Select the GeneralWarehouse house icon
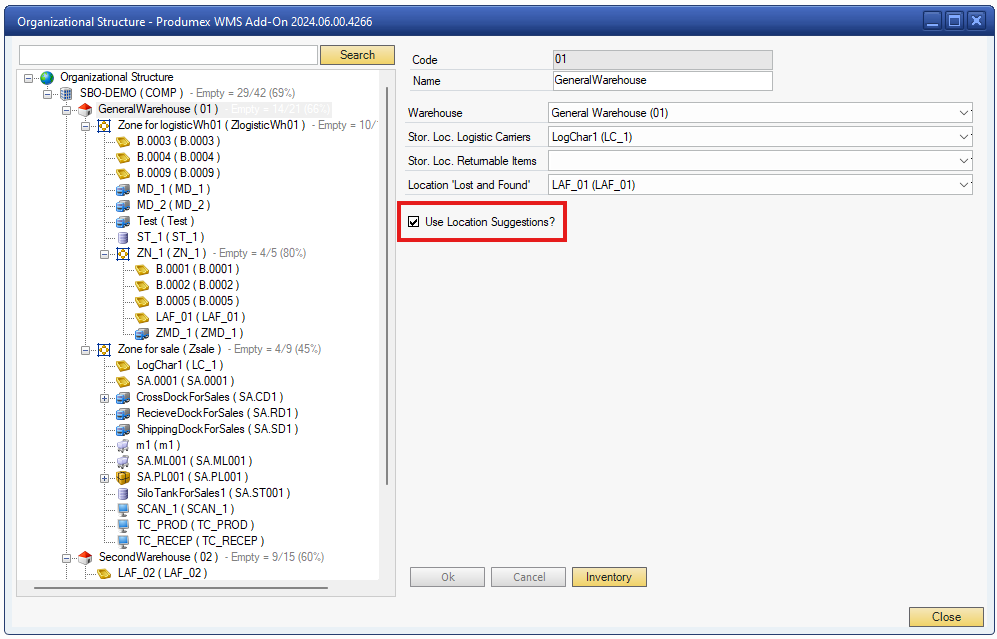The image size is (997, 639). pos(85,109)
